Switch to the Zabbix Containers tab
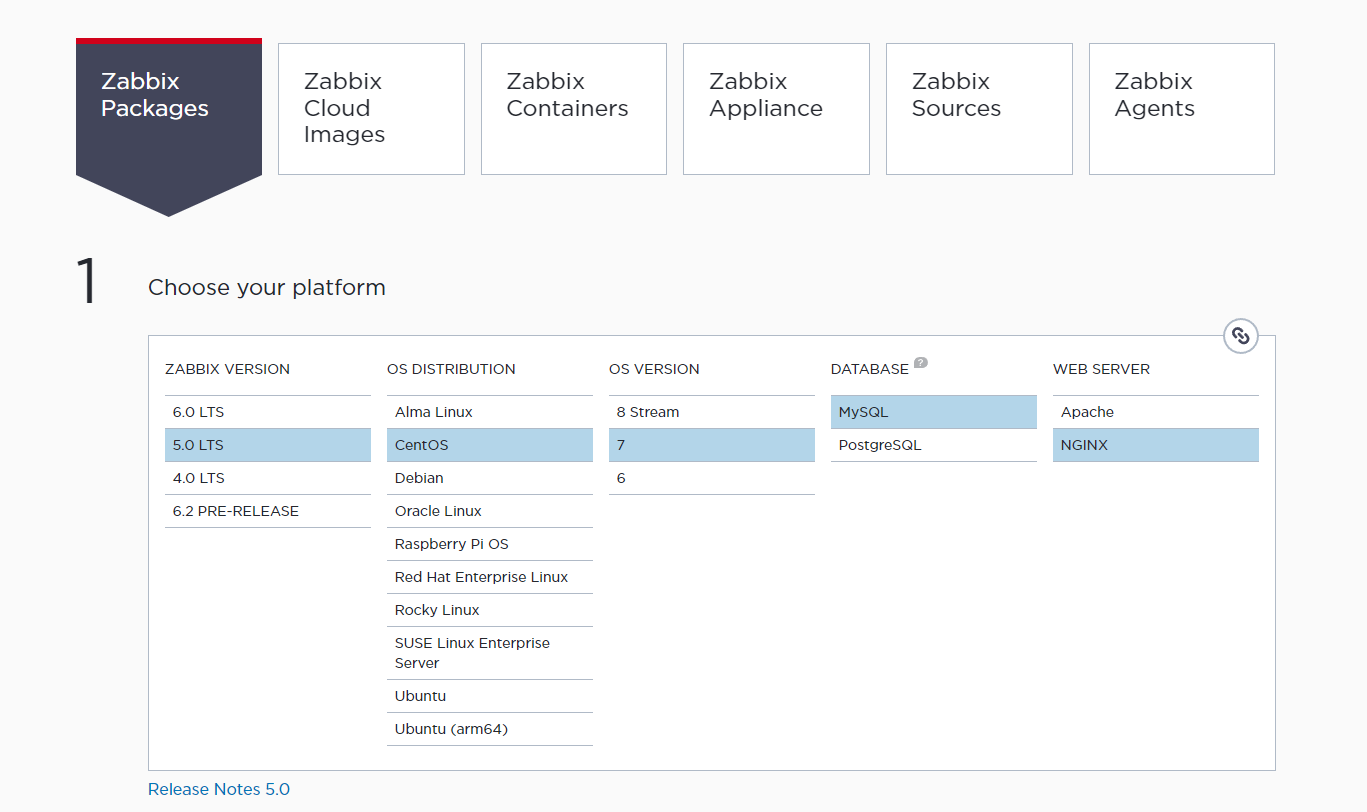This screenshot has height=812, width=1367. click(573, 109)
